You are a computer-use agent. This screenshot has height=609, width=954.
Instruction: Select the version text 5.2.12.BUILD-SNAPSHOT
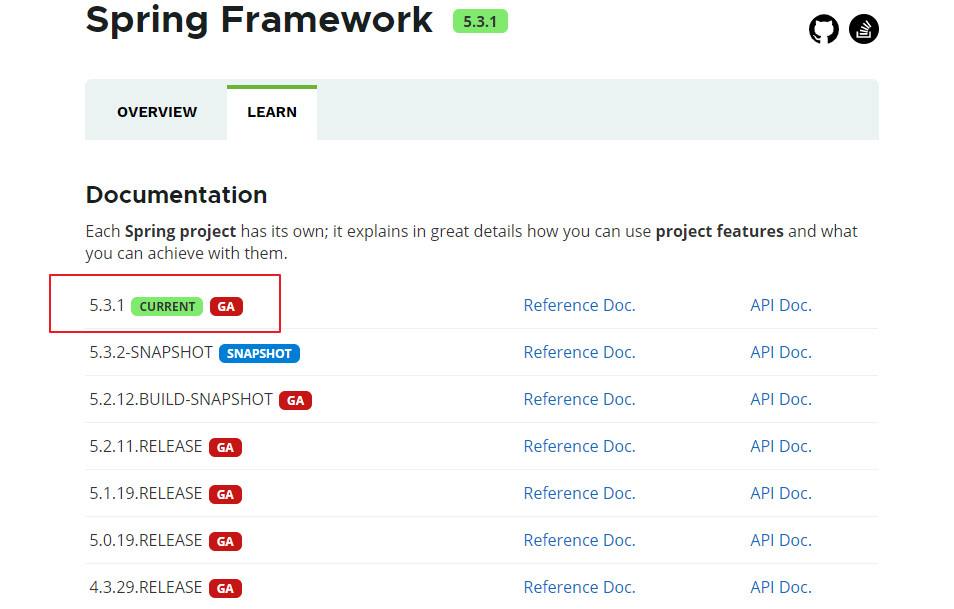[x=181, y=399]
